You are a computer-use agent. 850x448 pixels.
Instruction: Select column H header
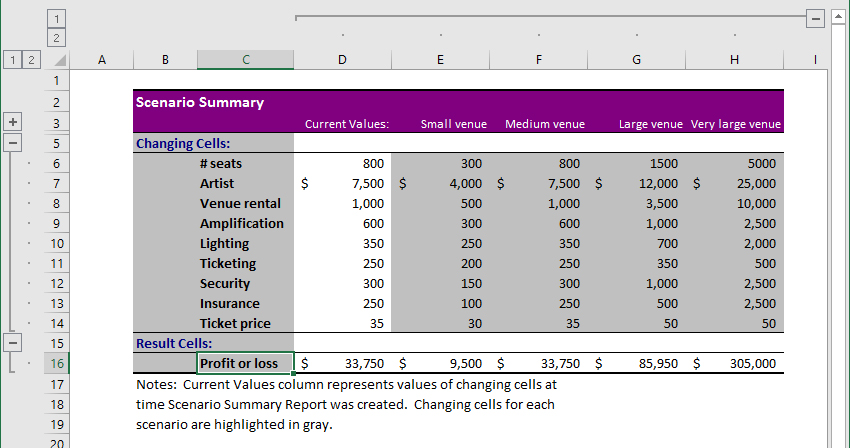point(735,60)
